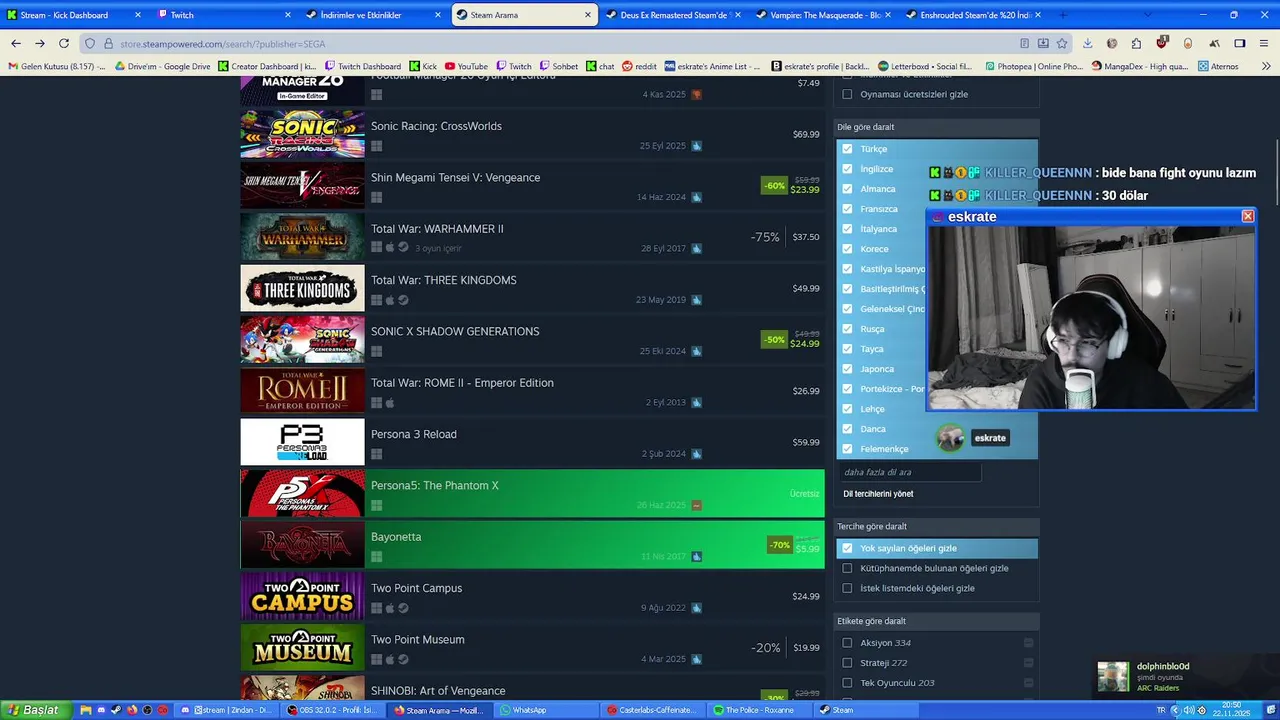This screenshot has height=720, width=1280.
Task: Open the YouTube bookmark
Action: click(x=466, y=66)
